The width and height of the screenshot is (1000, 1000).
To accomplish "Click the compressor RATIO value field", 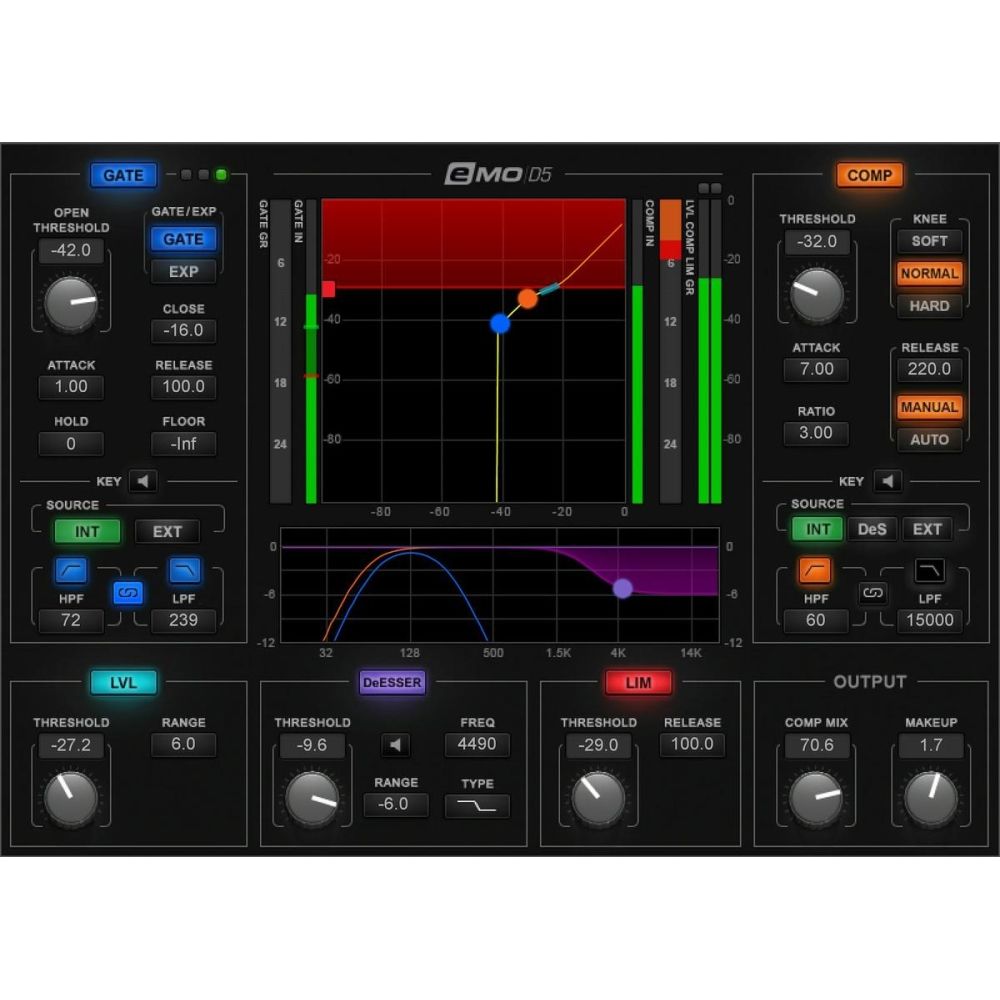I will tap(816, 433).
